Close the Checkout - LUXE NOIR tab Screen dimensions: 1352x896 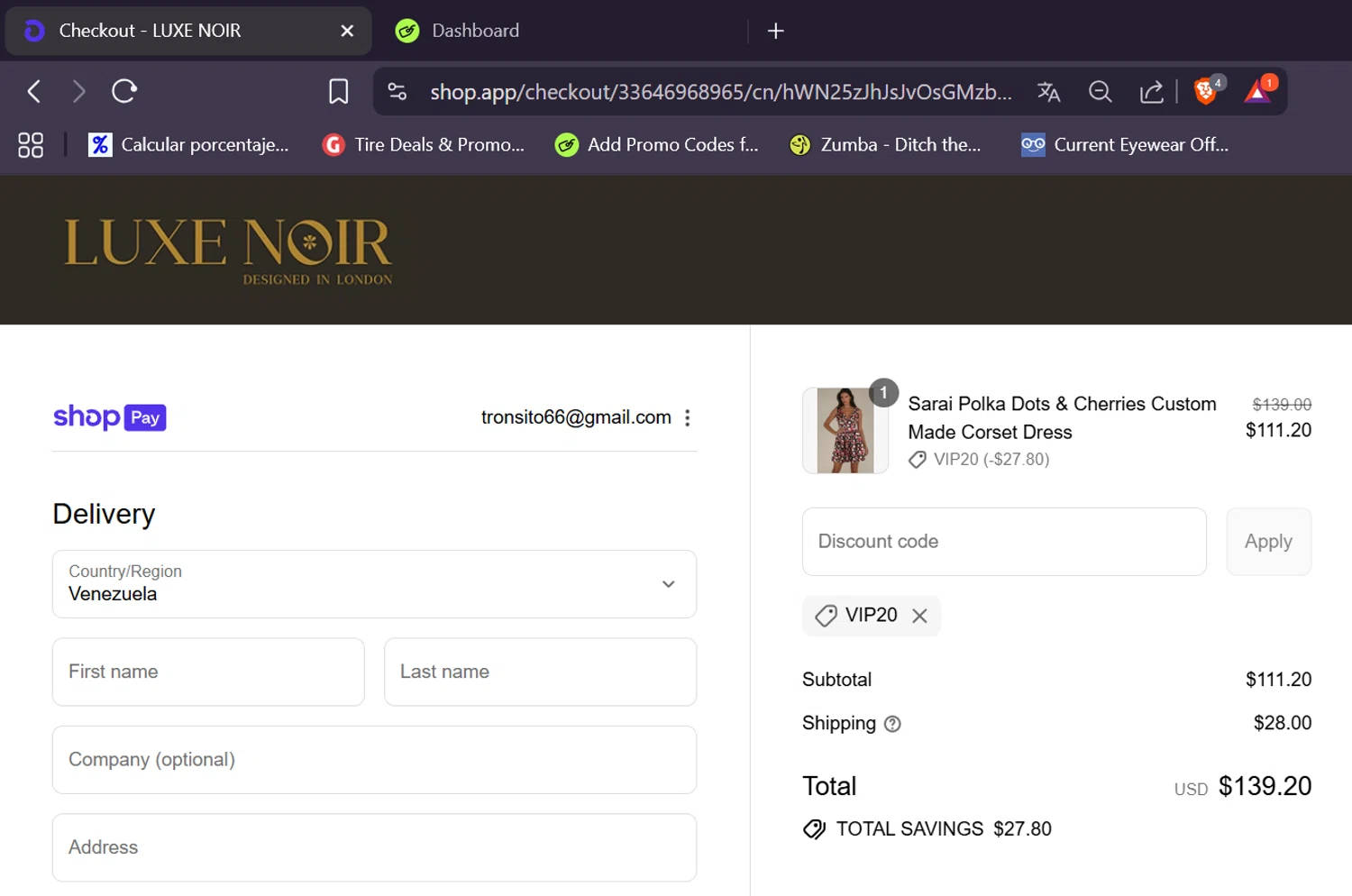[347, 31]
